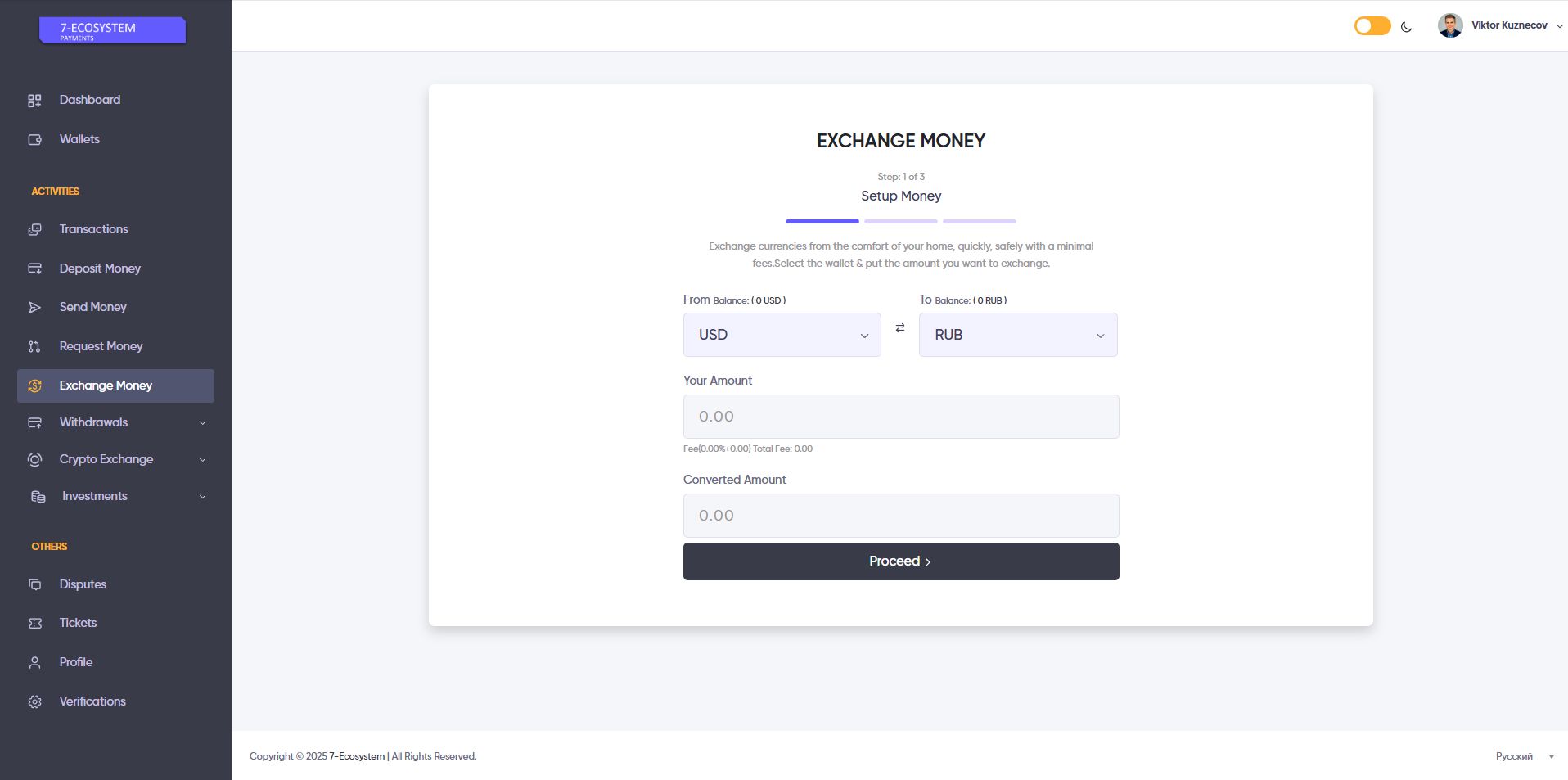The height and width of the screenshot is (780, 1568).
Task: Click the Dashboard grid icon in sidebar
Action: click(x=34, y=101)
